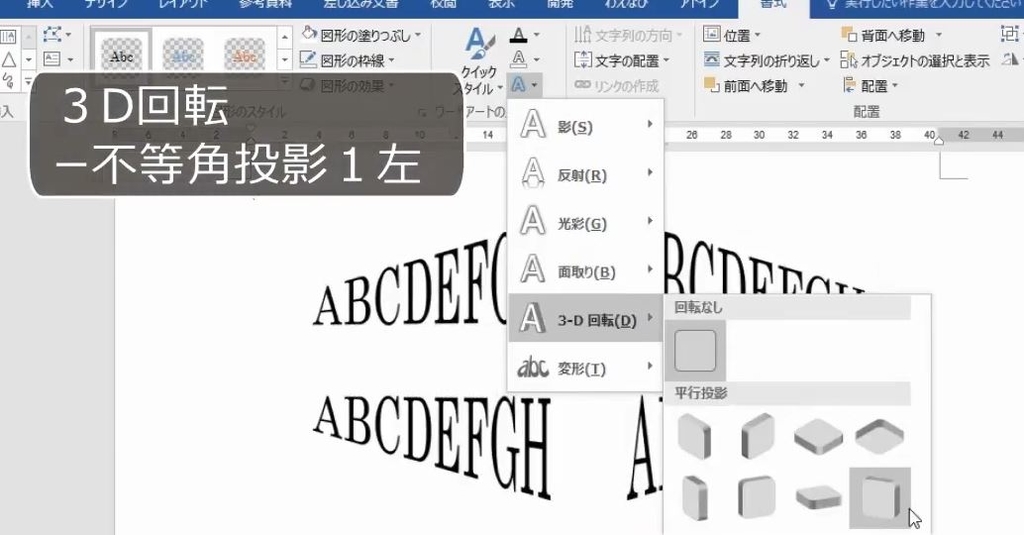Screen dimensions: 1024x535
Task: Expand the text fill color arrow
Action: pos(536,35)
